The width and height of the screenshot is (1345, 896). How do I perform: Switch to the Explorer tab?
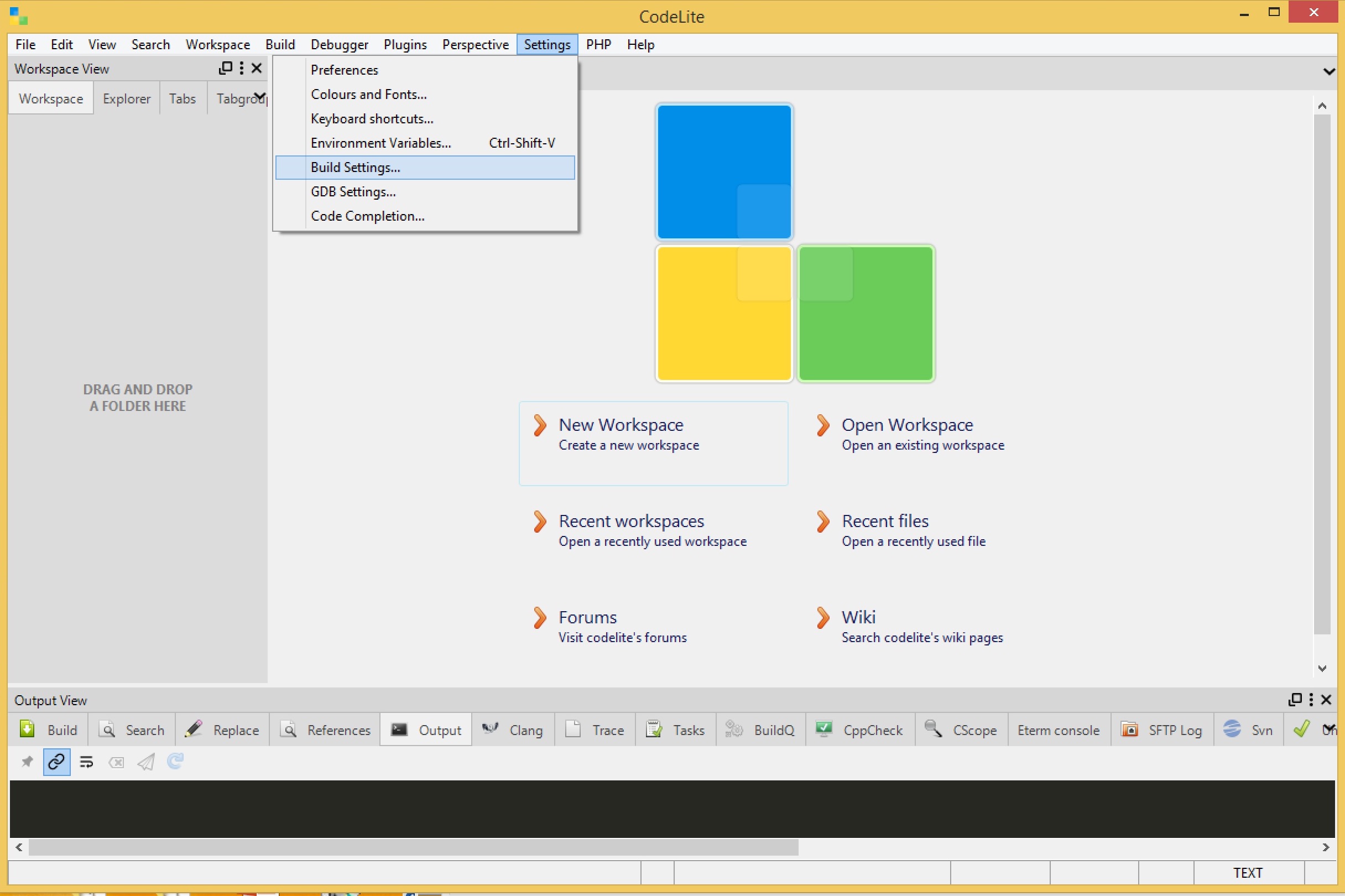[126, 98]
